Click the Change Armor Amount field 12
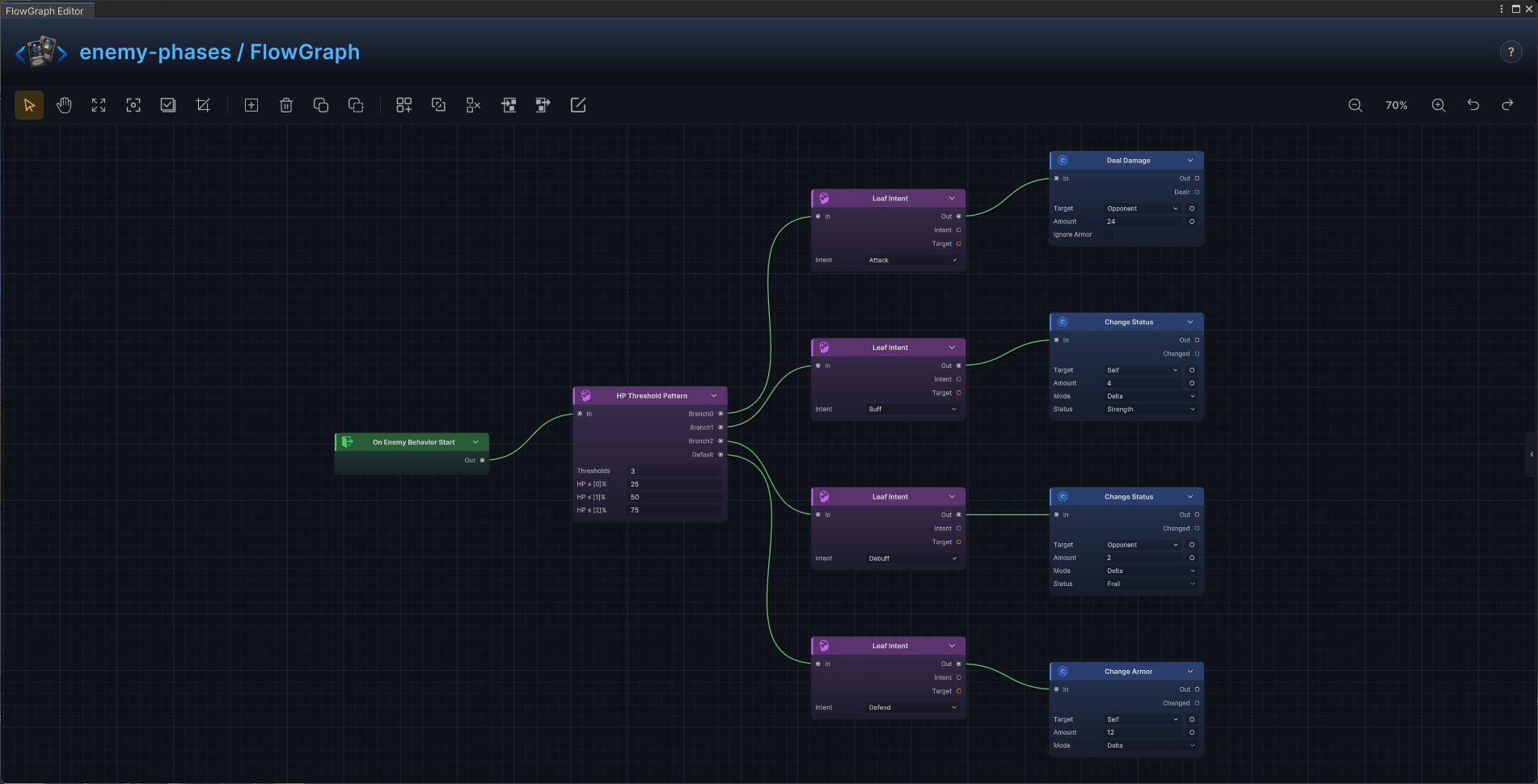Screen dimensions: 1538x784 click(x=1142, y=732)
